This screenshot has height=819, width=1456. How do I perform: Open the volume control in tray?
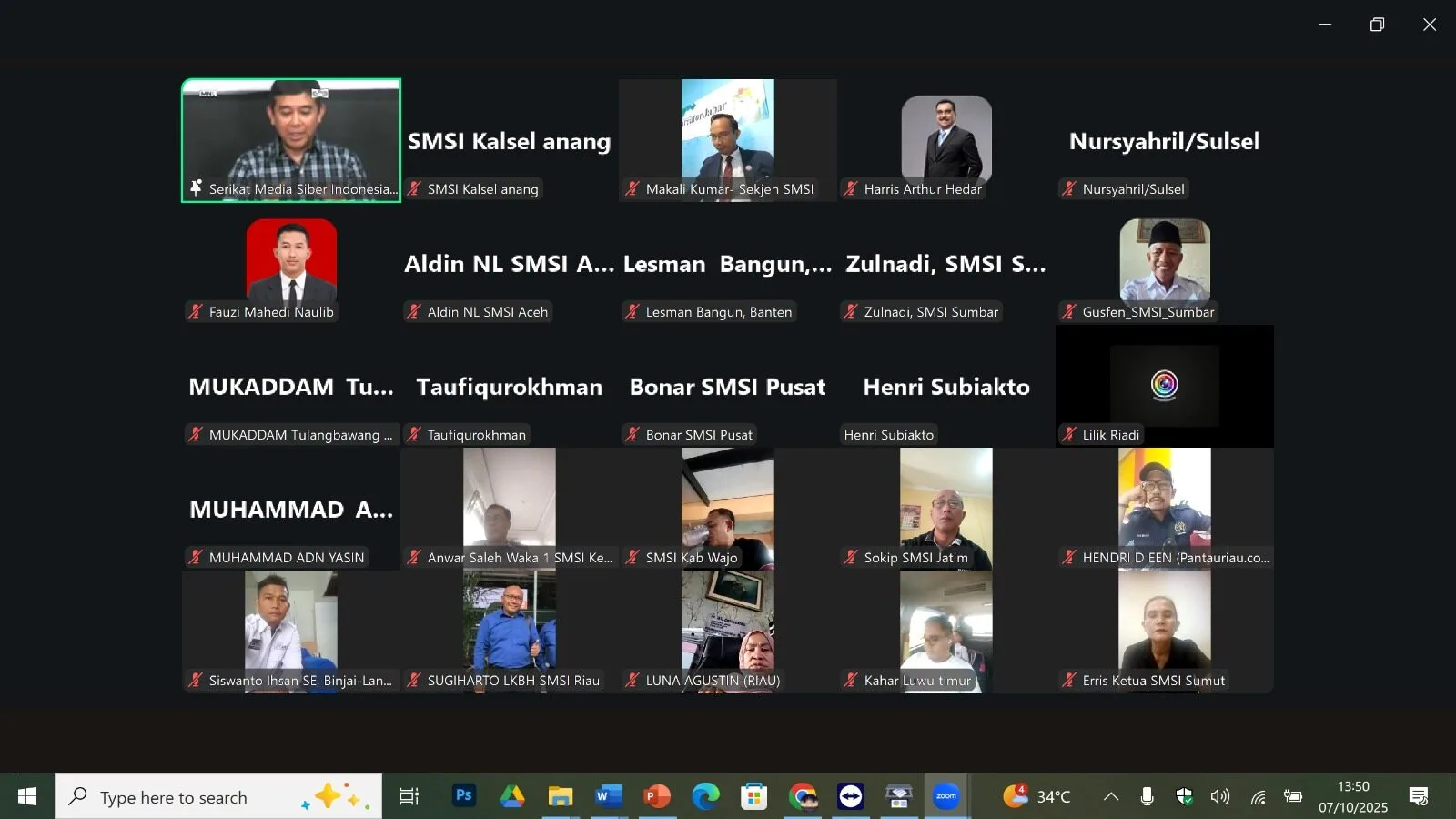(x=1219, y=796)
